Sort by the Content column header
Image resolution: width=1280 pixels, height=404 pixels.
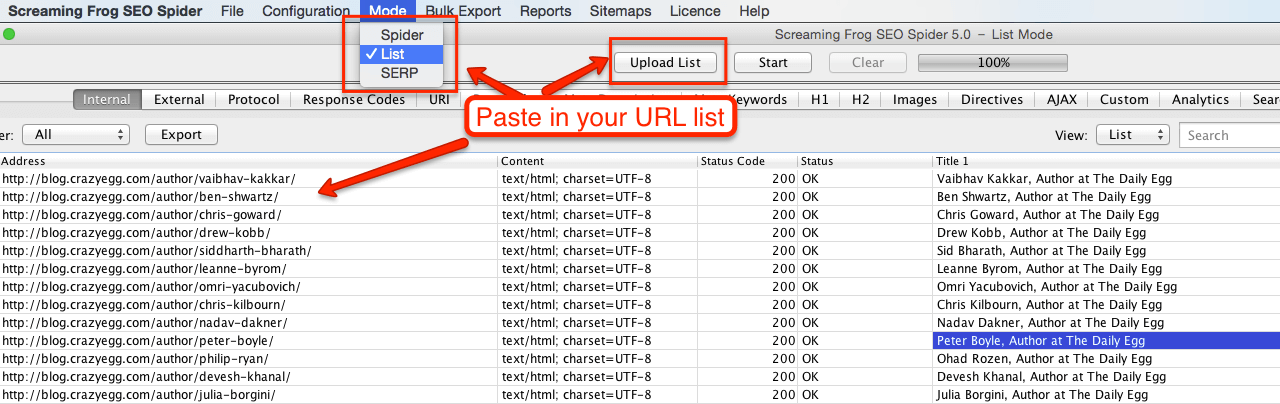(597, 161)
